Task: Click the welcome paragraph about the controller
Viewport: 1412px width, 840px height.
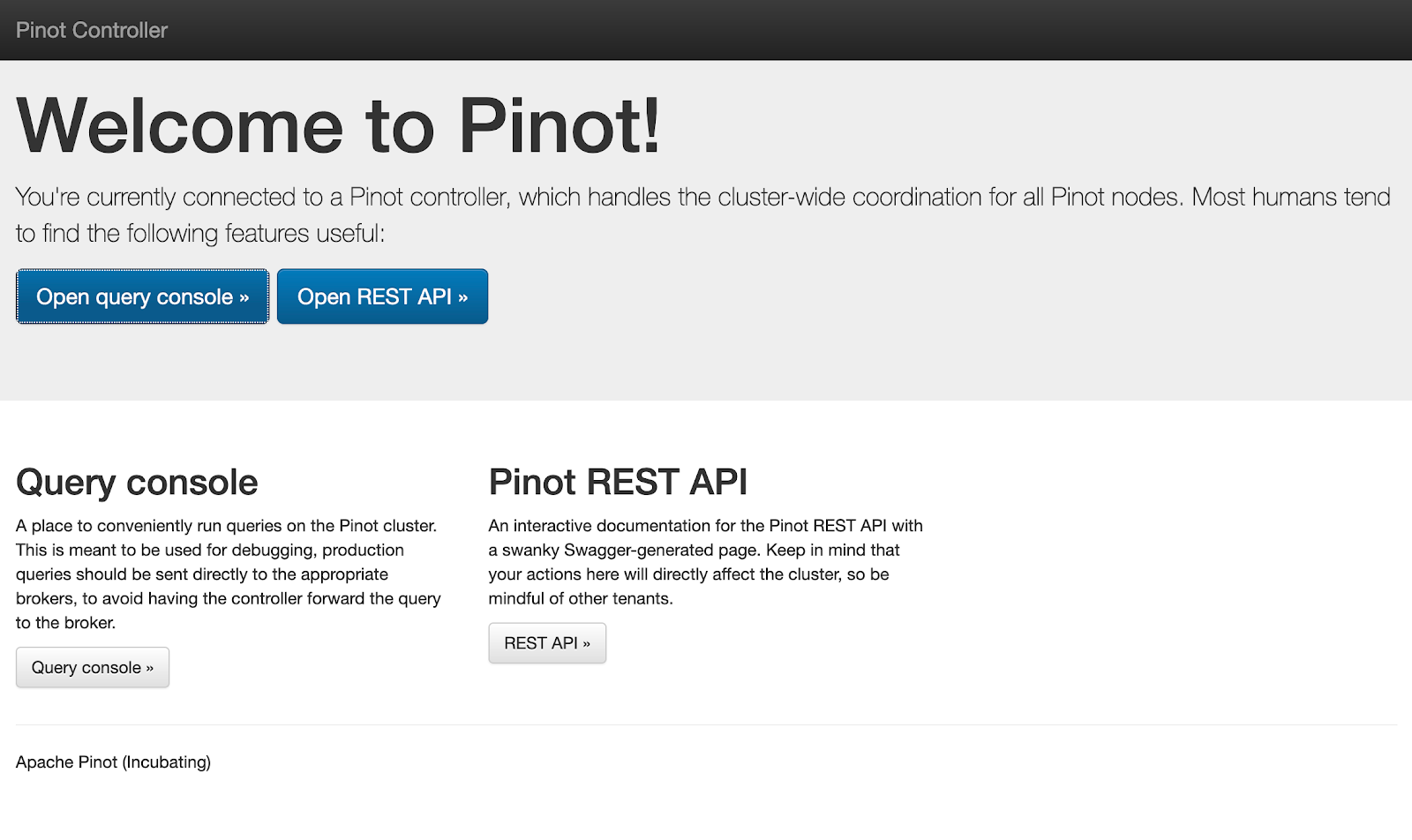Action: (697, 214)
